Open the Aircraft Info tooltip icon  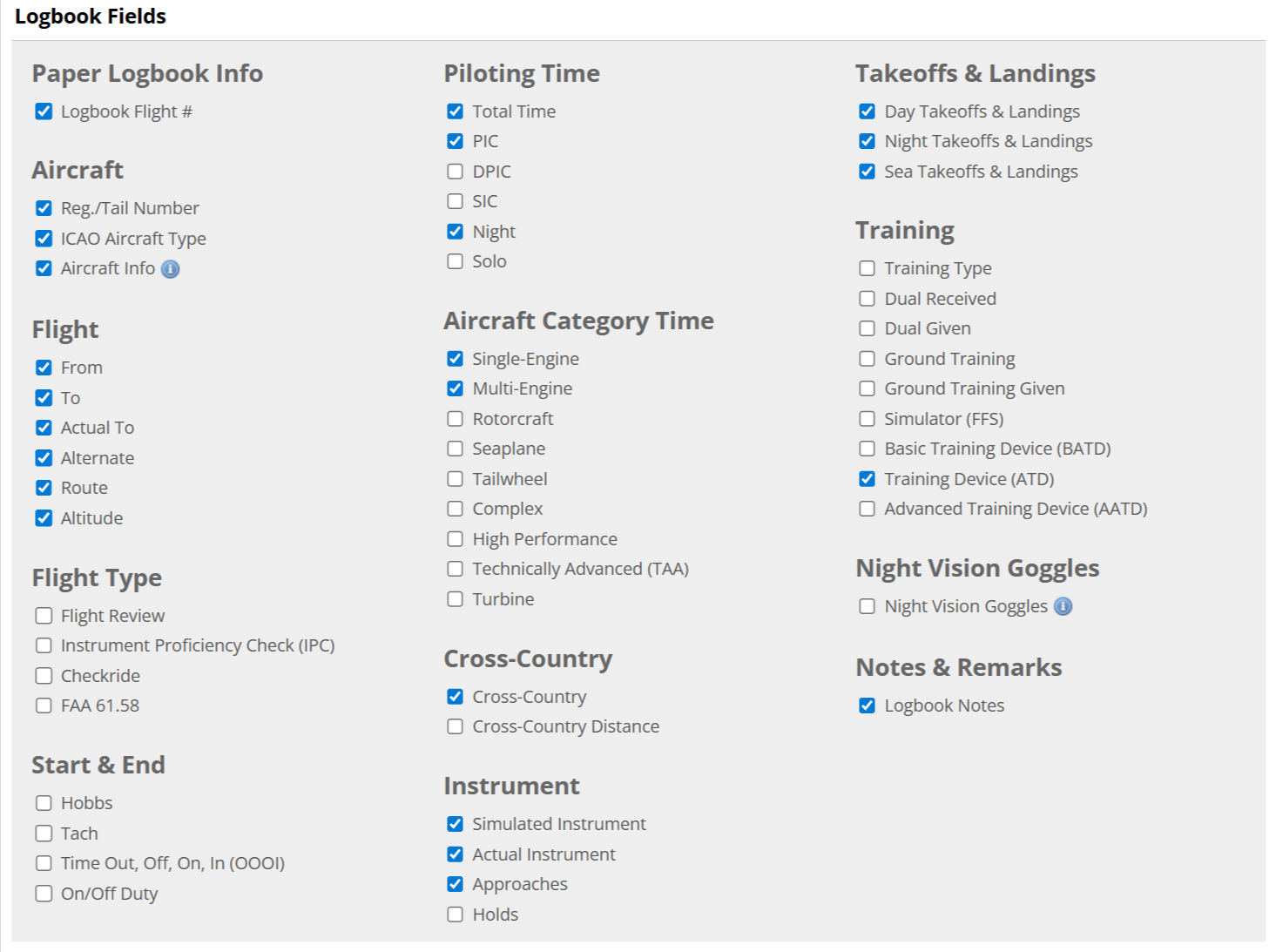pyautogui.click(x=169, y=268)
